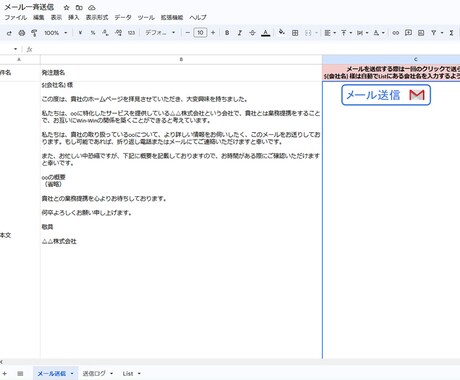This screenshot has width=460, height=380.
Task: Select column C header
Action: coord(391,59)
